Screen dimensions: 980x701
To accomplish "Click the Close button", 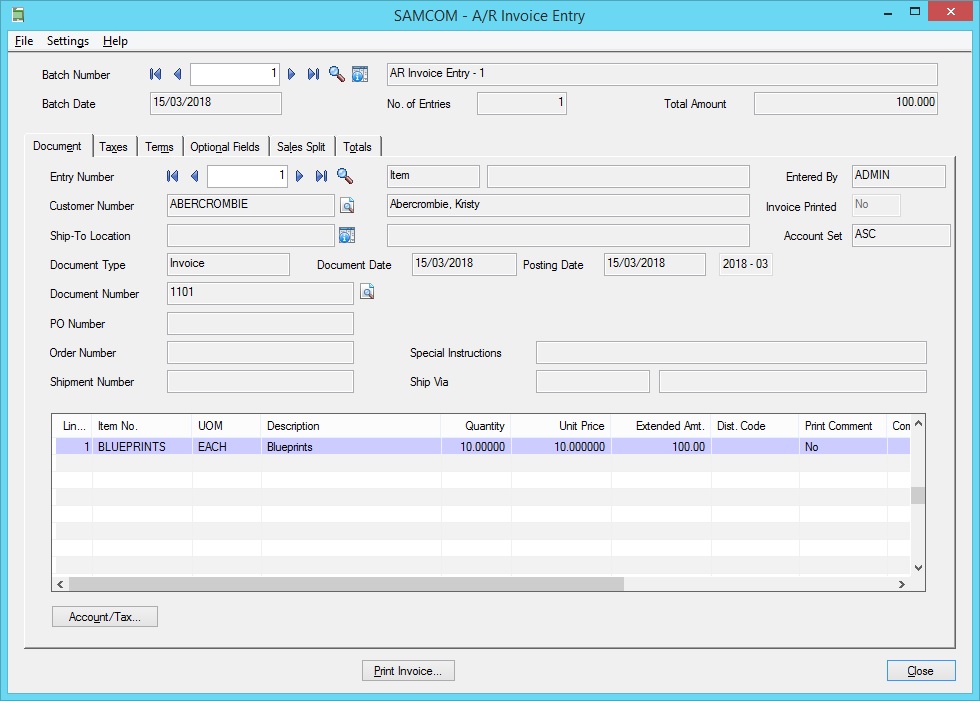I will click(921, 671).
